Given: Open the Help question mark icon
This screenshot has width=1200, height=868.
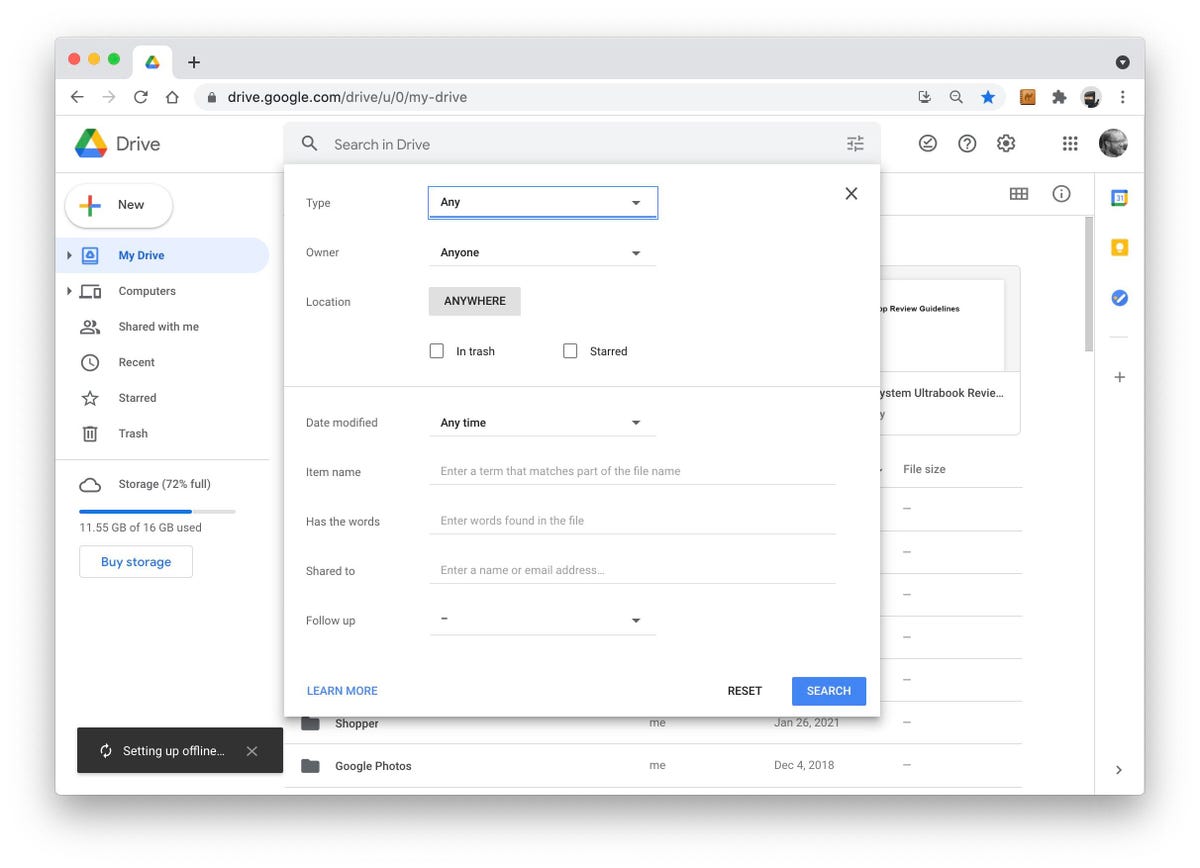Looking at the screenshot, I should (967, 144).
